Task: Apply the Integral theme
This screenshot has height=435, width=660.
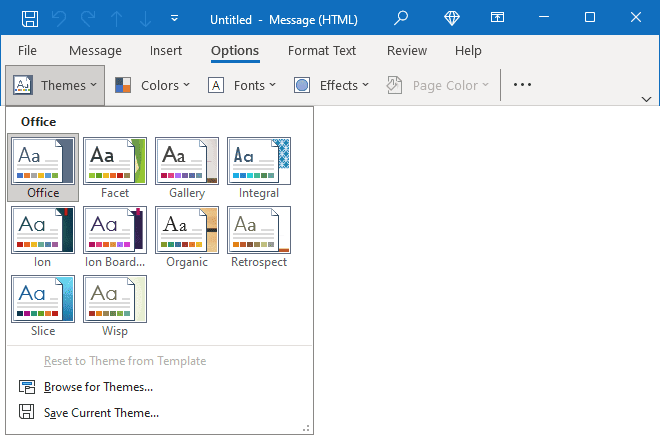Action: pyautogui.click(x=259, y=168)
